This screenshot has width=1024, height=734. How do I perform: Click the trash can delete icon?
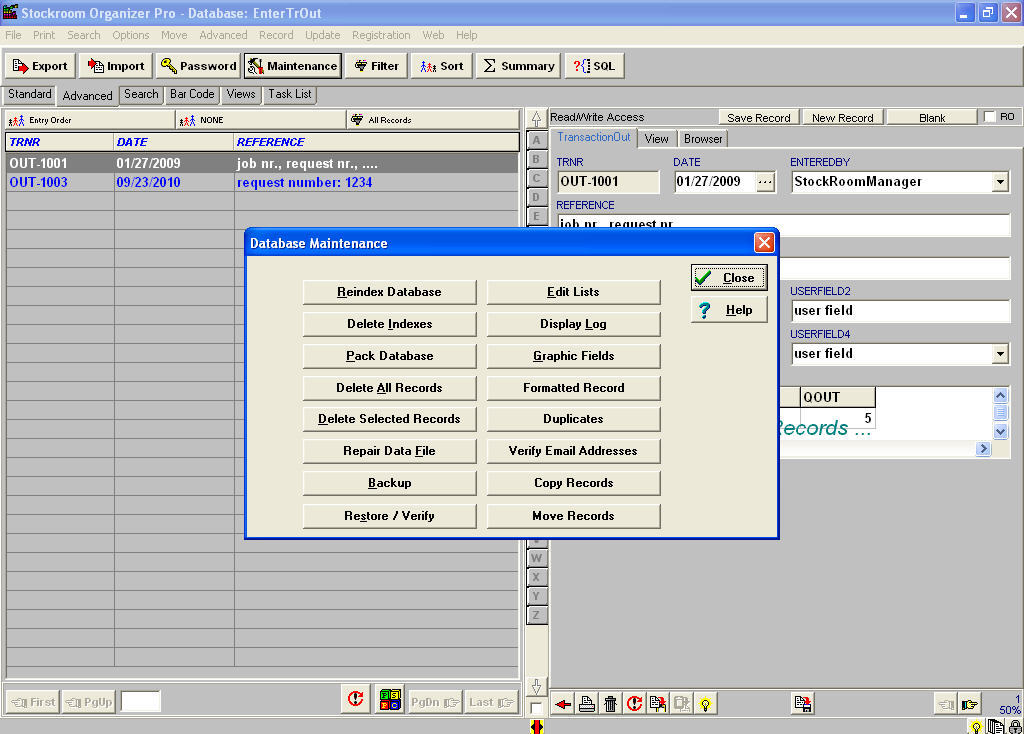[610, 704]
